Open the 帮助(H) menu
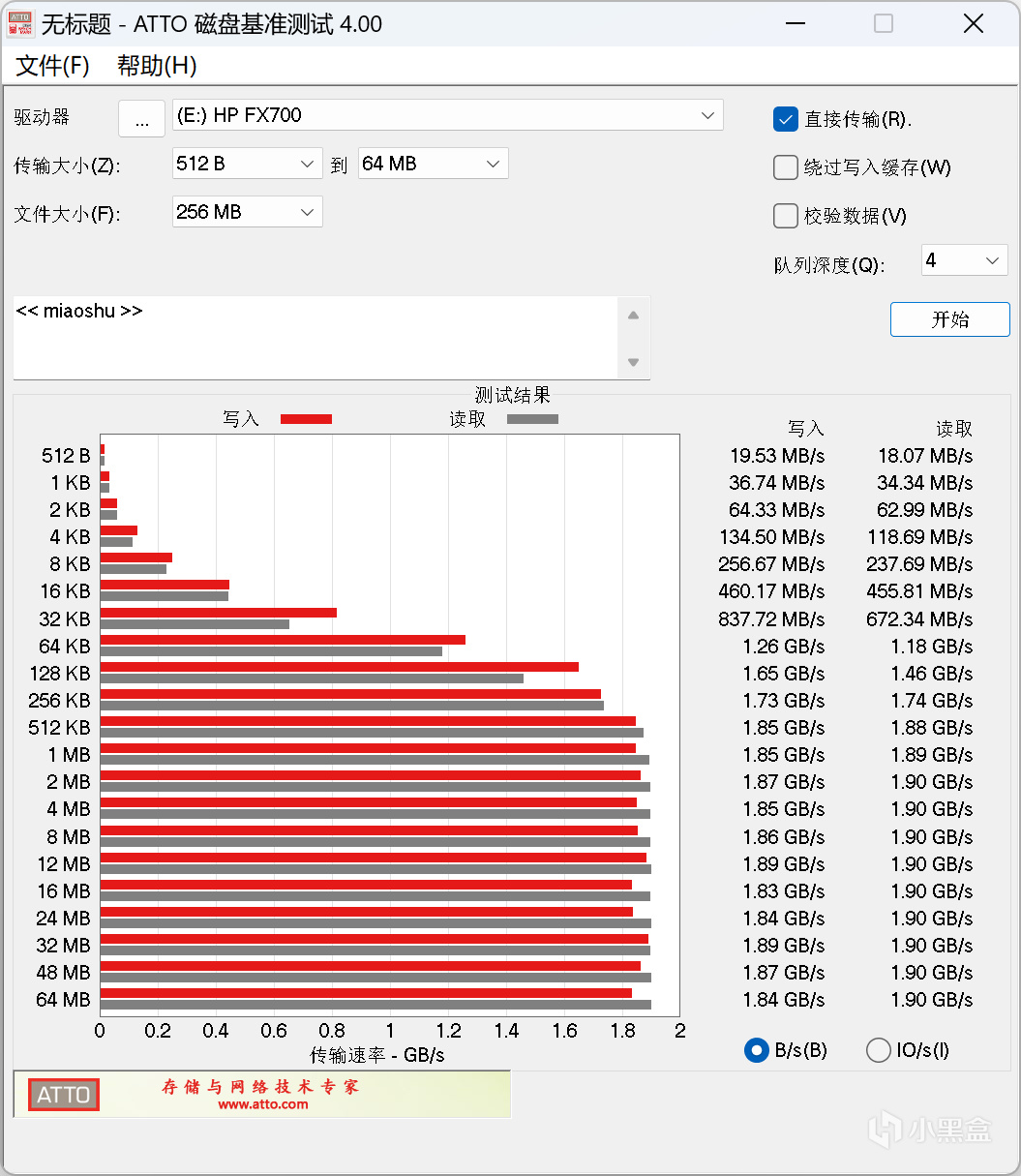This screenshot has height=1176, width=1021. 157,66
